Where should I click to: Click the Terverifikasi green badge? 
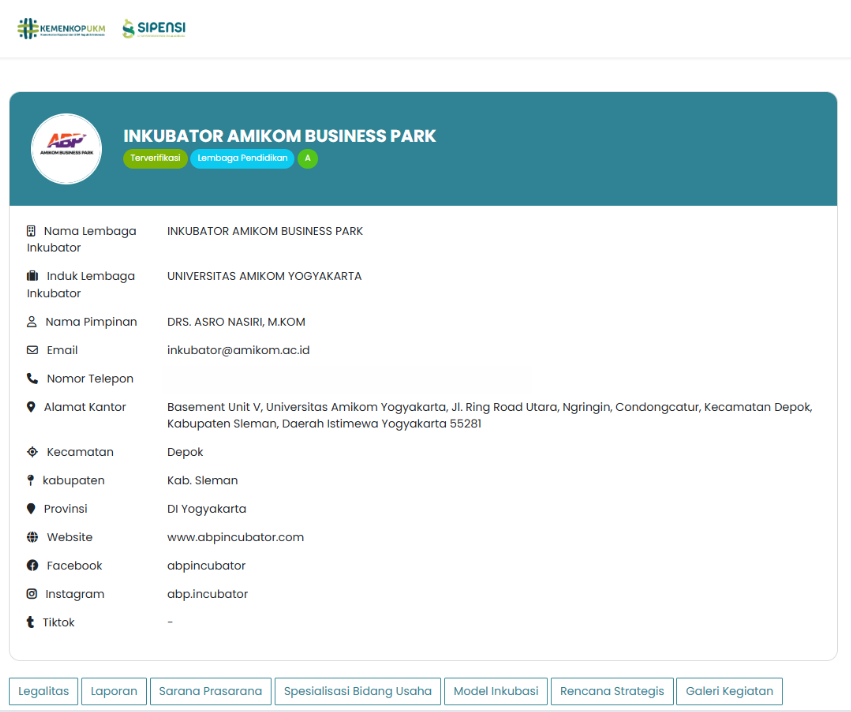click(155, 159)
